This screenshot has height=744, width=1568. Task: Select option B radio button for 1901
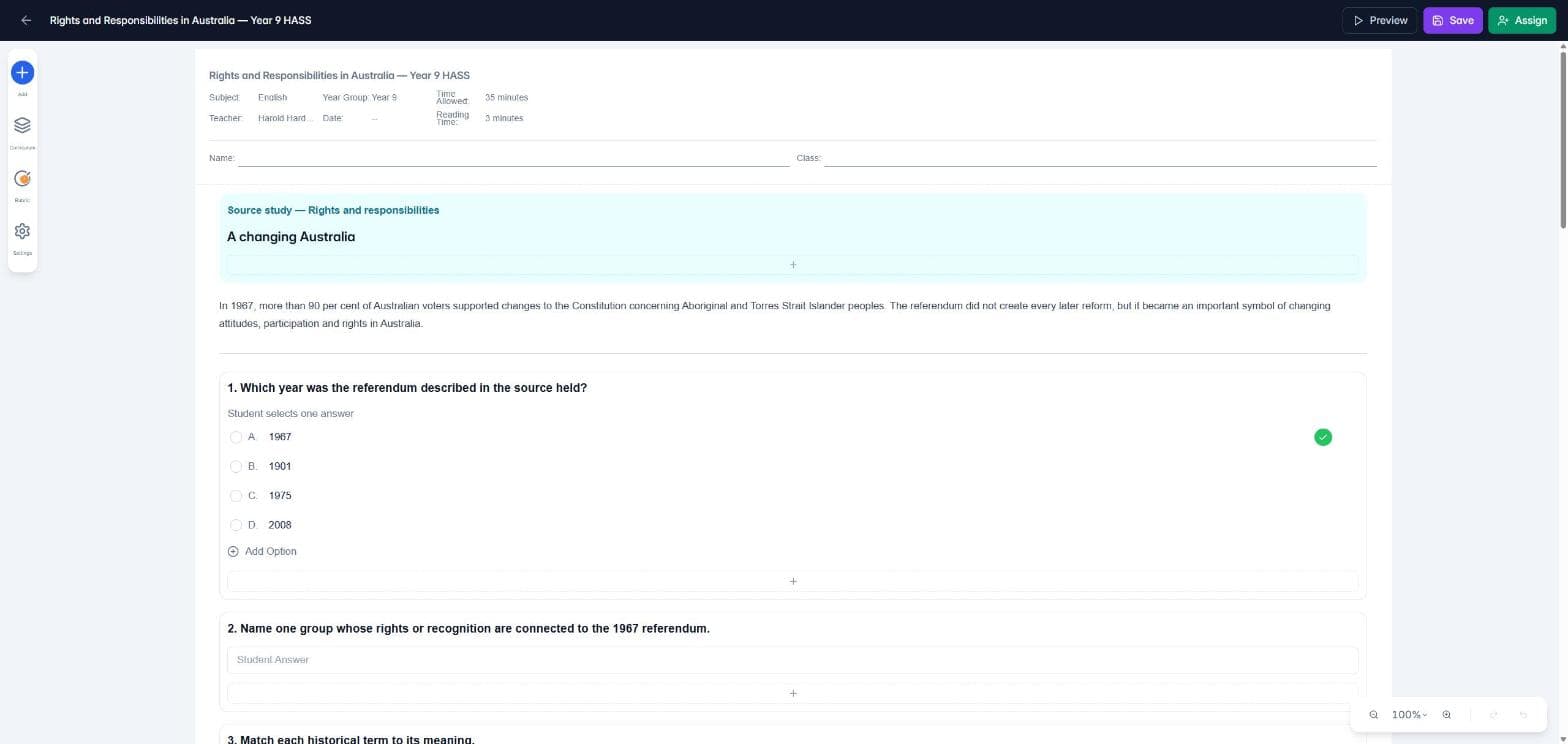(236, 466)
